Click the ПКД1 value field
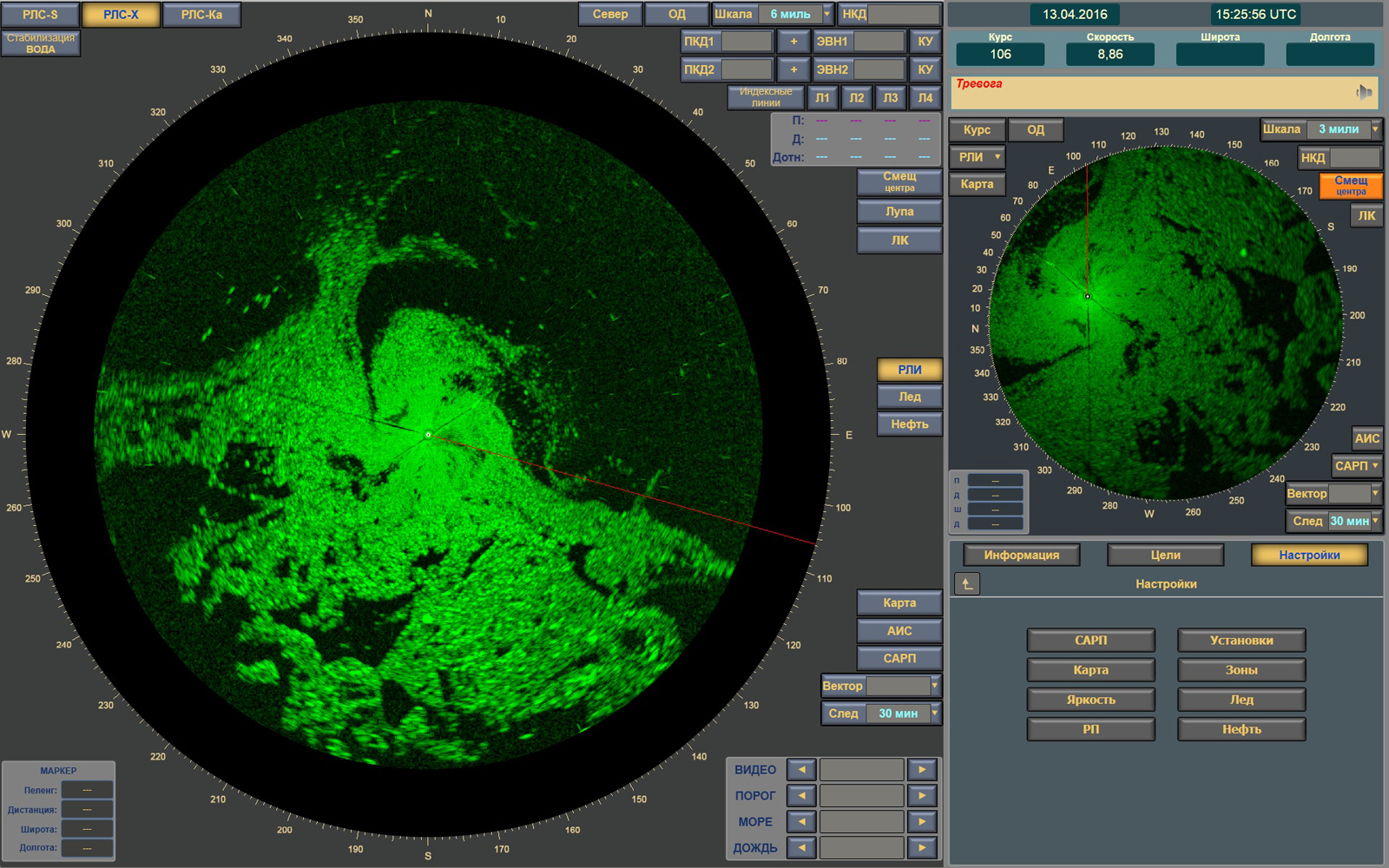The height and width of the screenshot is (868, 1389). point(747,42)
